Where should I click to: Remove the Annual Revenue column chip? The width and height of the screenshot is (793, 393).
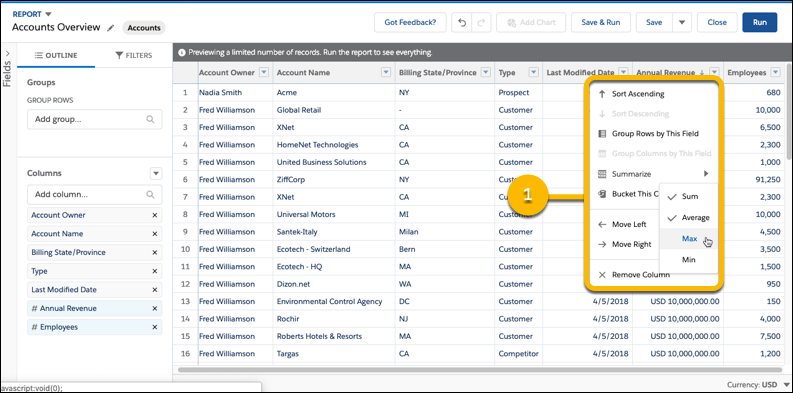[x=155, y=309]
